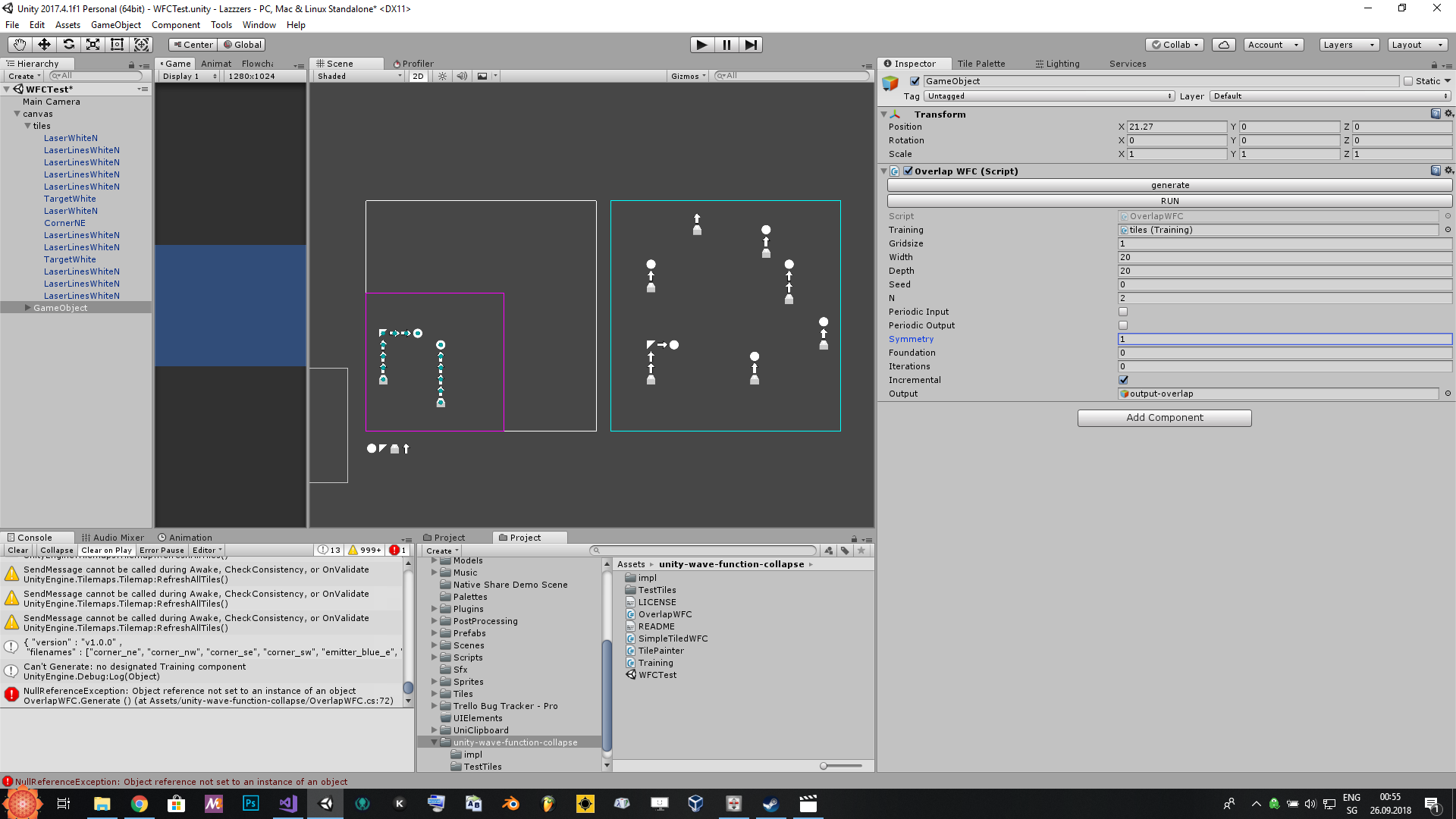
Task: Toggle Periodic Input checkbox
Action: 1123,311
